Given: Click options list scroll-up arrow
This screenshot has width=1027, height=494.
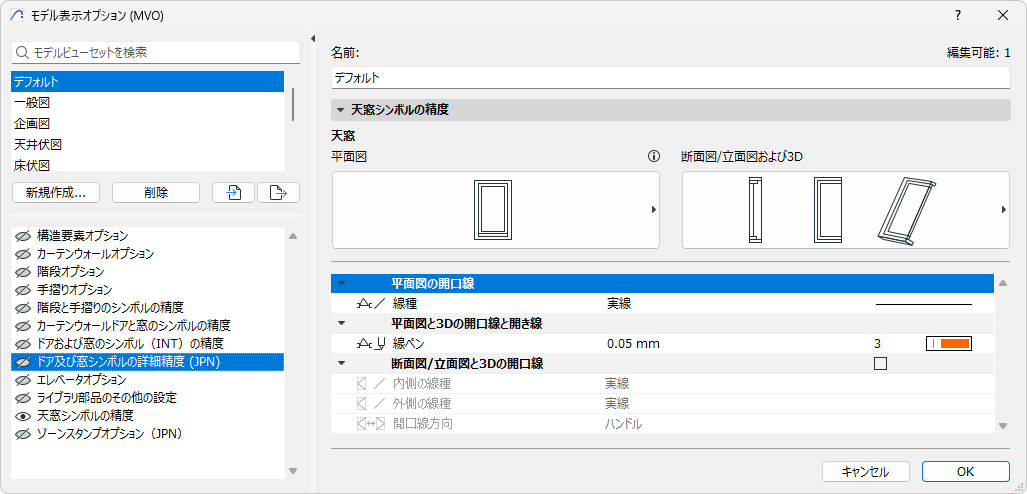Looking at the screenshot, I should [x=293, y=236].
